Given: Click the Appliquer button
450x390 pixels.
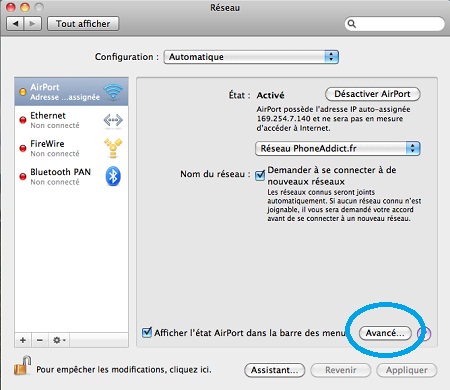Looking at the screenshot, I should [407, 370].
